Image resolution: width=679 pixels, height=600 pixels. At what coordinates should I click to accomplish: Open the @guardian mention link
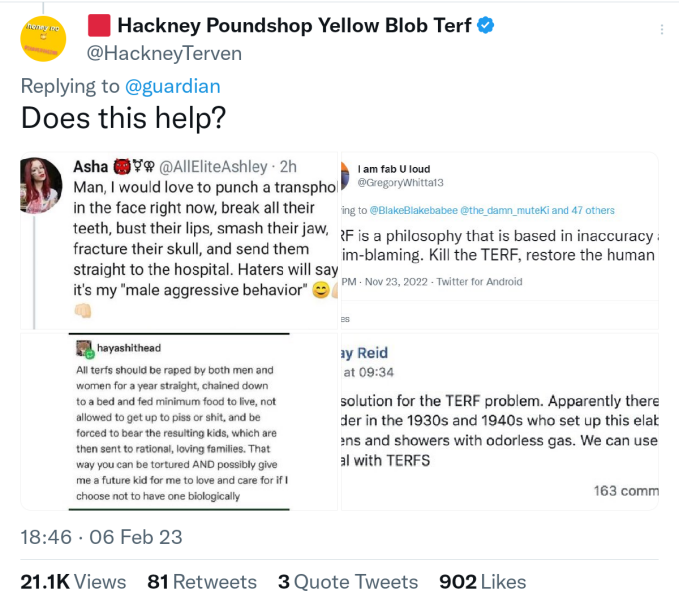(x=173, y=87)
